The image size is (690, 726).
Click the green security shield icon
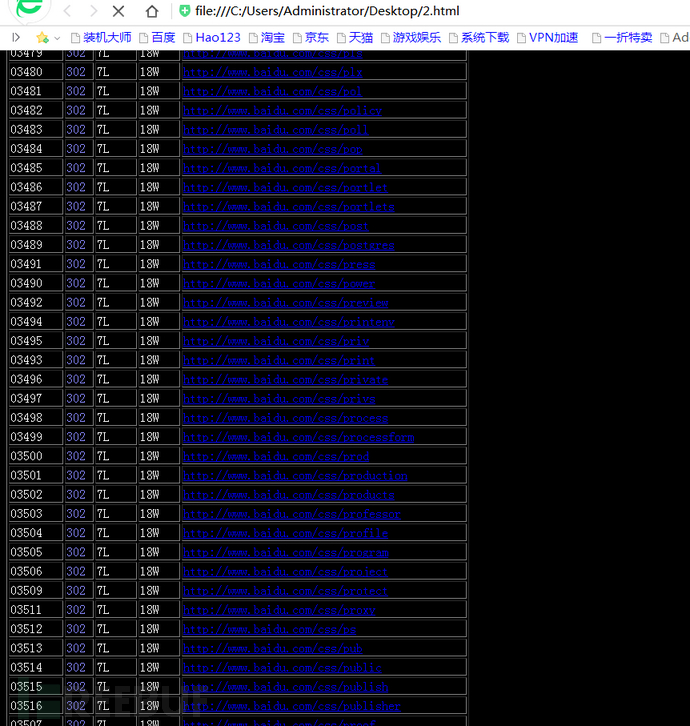(184, 11)
